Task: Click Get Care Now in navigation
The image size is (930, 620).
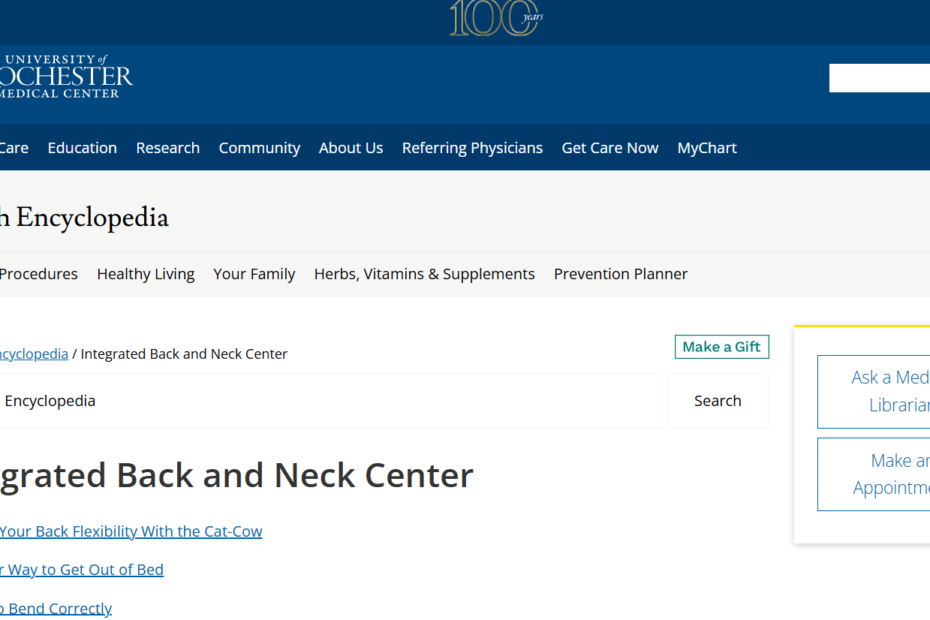Action: [x=610, y=148]
